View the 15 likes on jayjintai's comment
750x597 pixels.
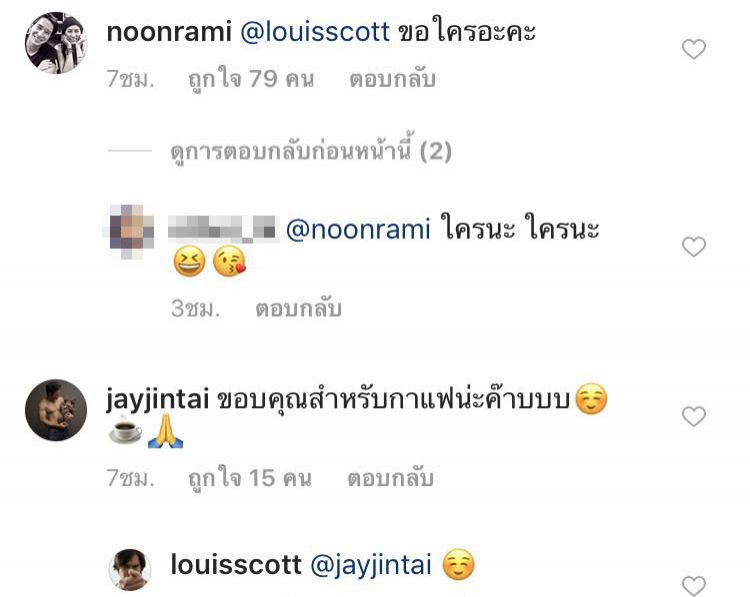250,478
